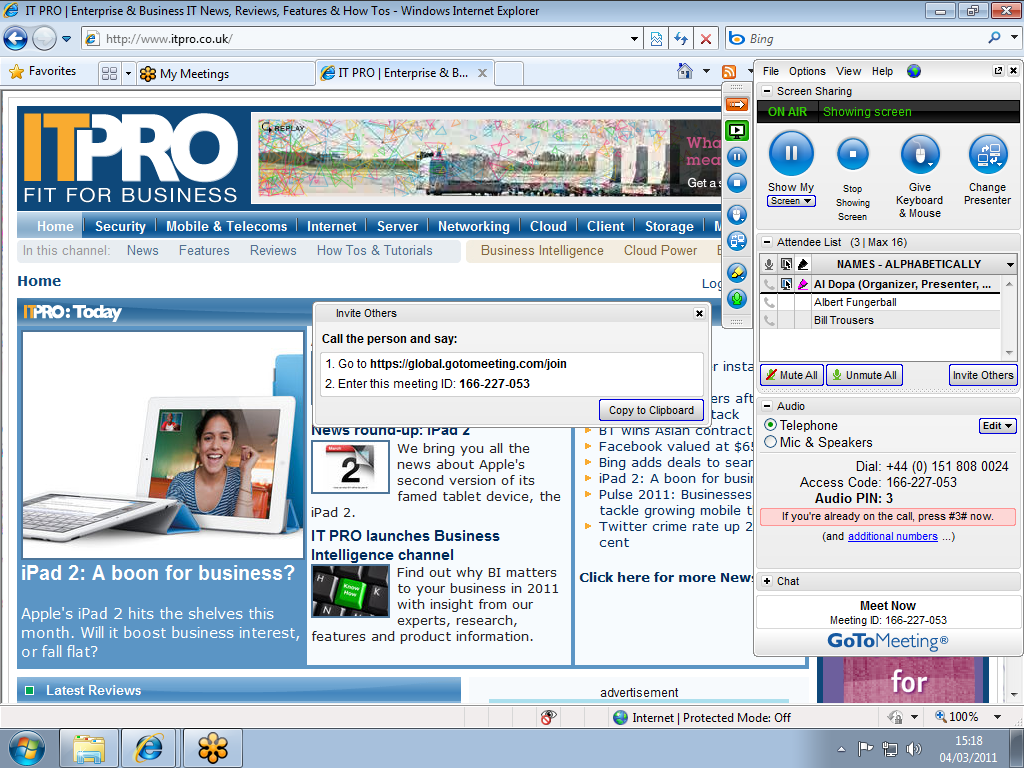This screenshot has height=768, width=1024.
Task: Open the Business Intelligence channel link
Action: [x=542, y=251]
